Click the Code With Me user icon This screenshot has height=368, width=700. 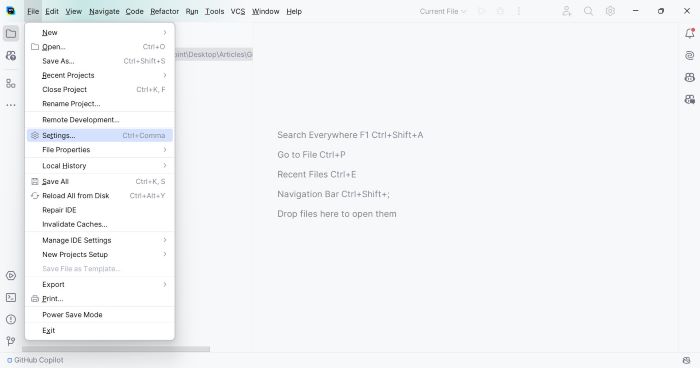[x=567, y=11]
